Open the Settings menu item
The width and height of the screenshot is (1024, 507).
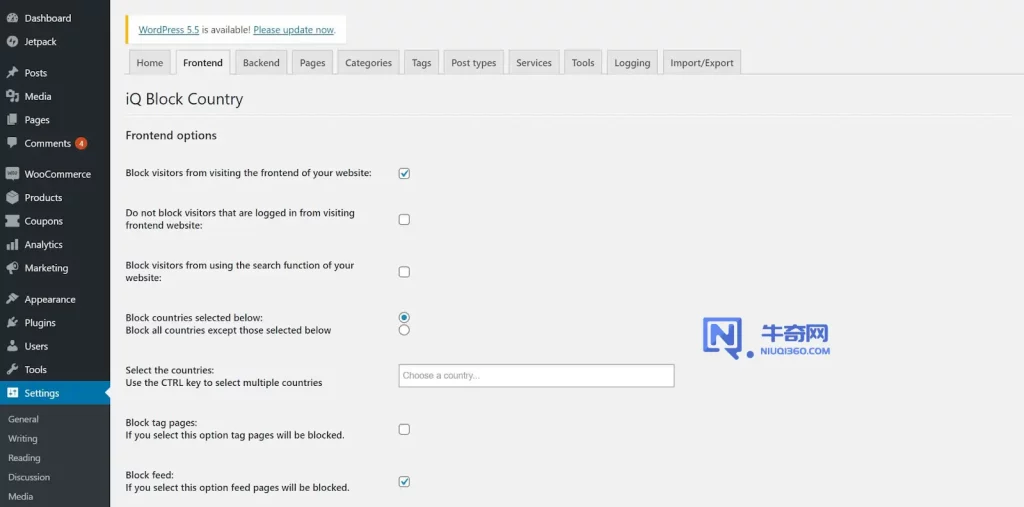tap(55, 393)
